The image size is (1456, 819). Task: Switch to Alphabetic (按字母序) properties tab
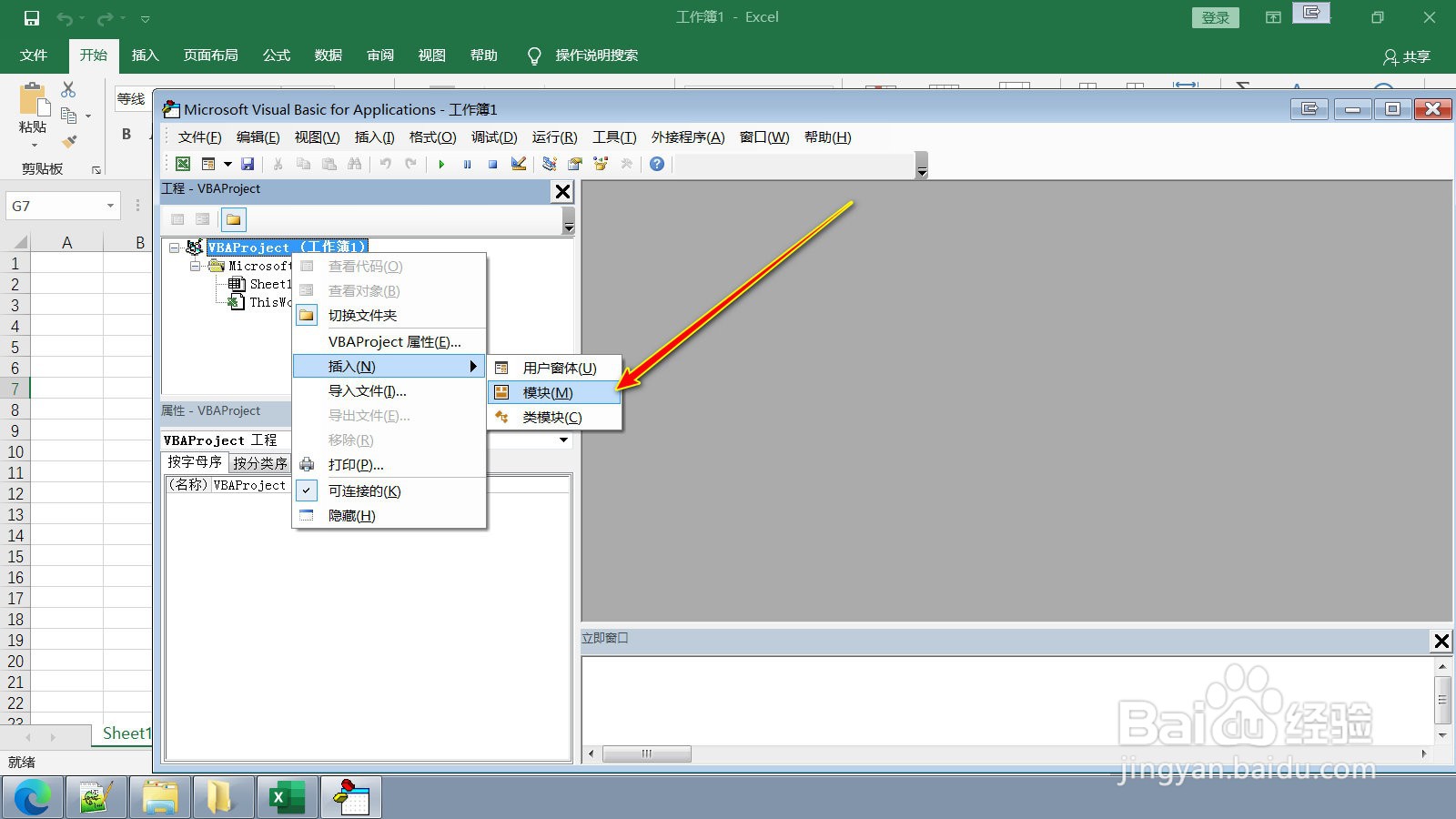click(x=195, y=462)
